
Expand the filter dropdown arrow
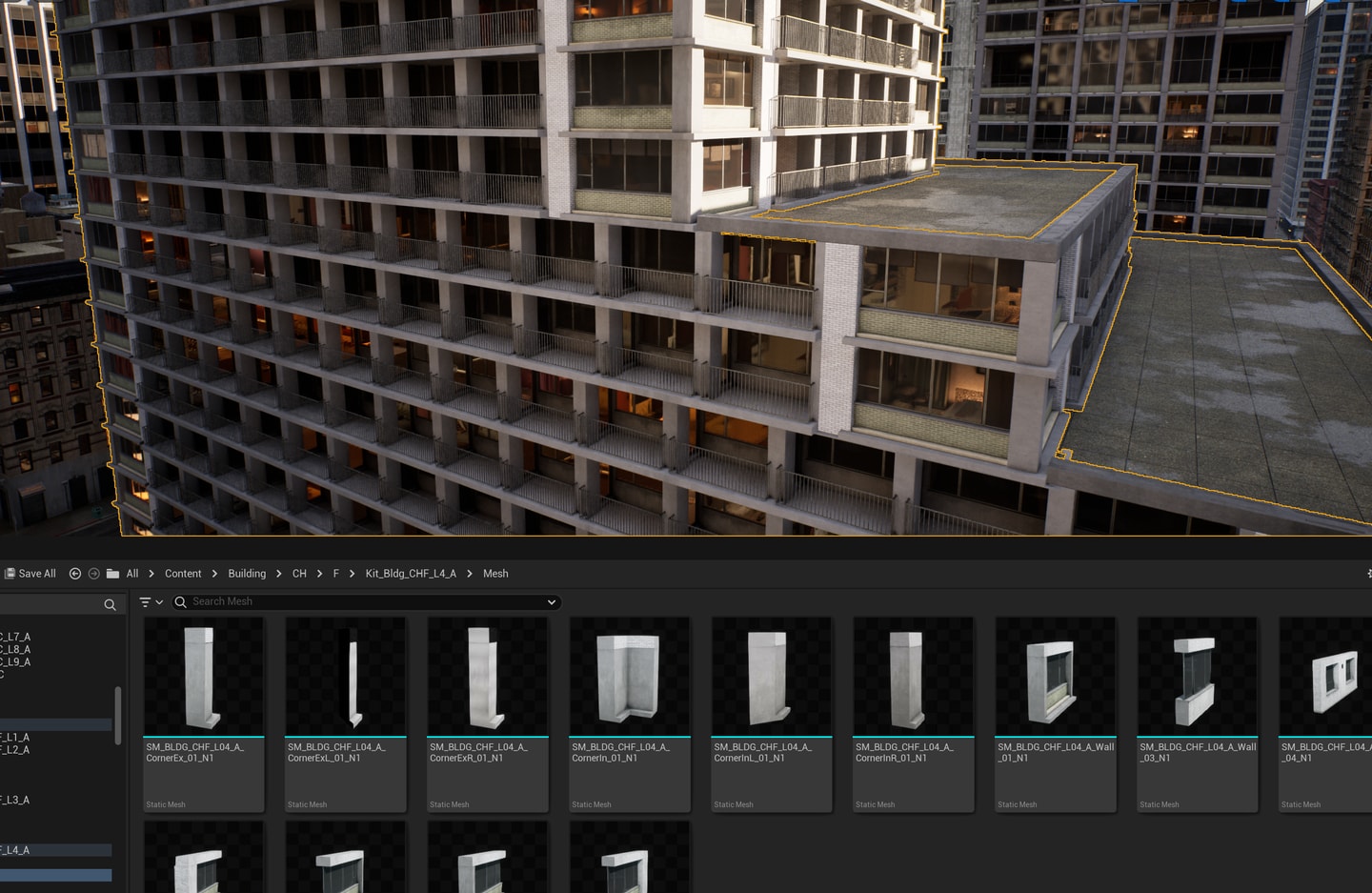click(x=159, y=602)
